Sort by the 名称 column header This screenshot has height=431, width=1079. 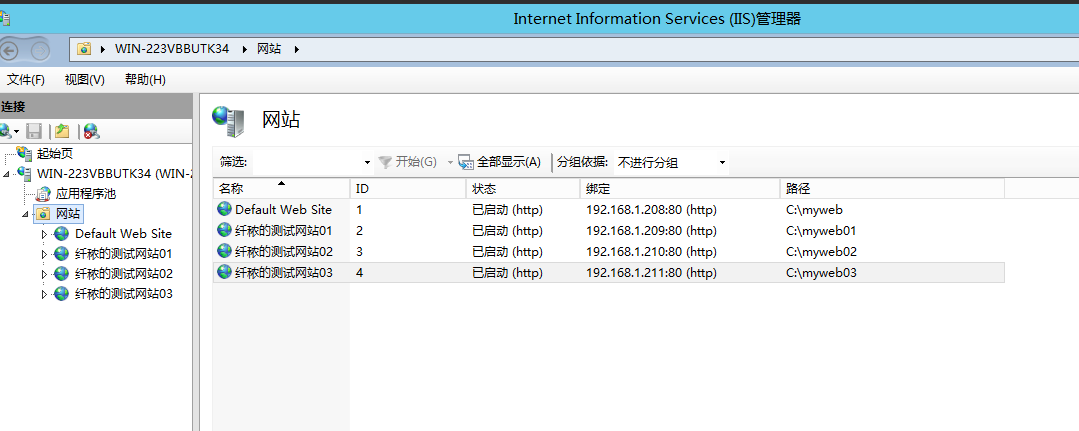coord(281,188)
